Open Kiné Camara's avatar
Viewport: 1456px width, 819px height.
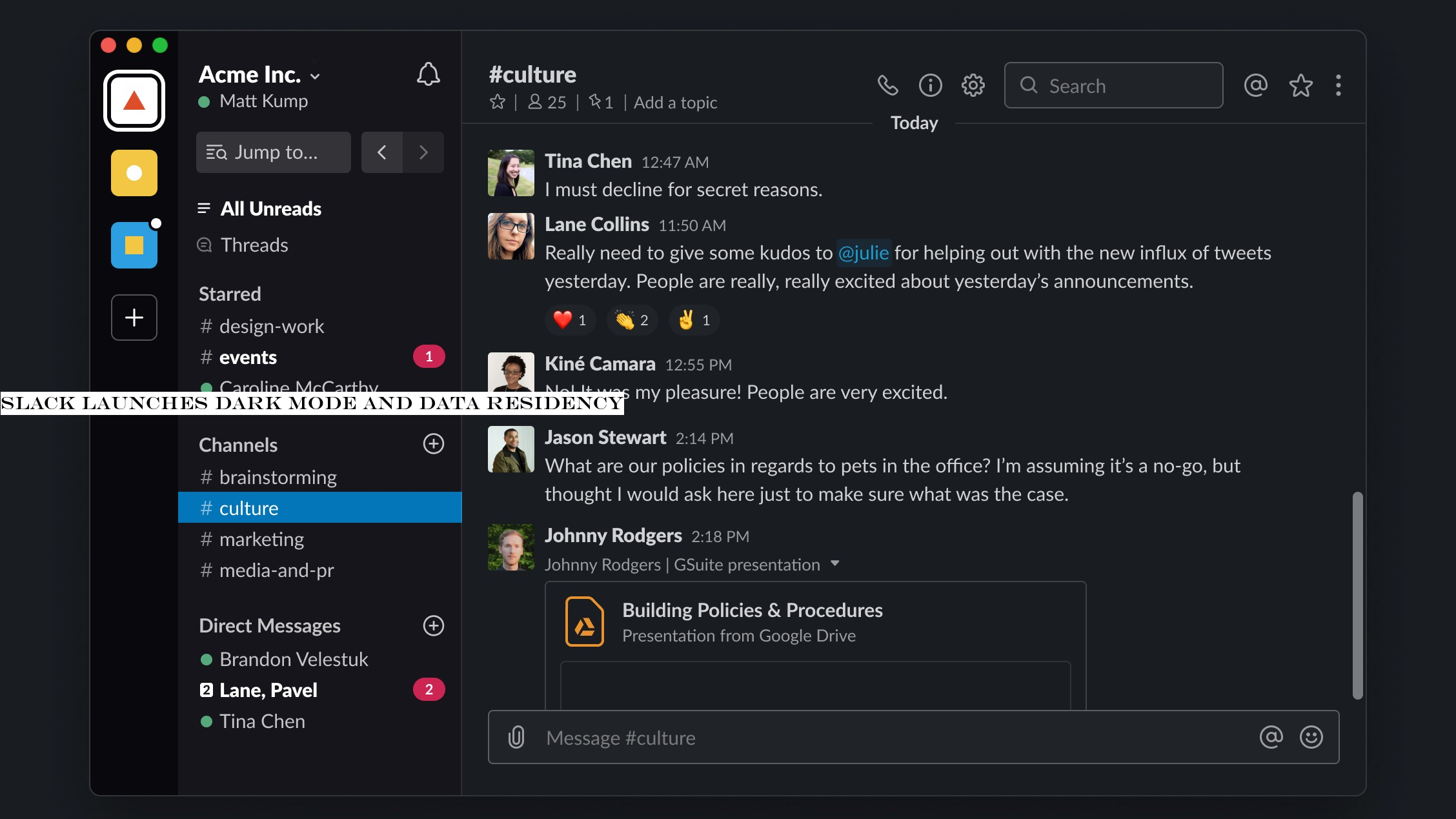511,372
